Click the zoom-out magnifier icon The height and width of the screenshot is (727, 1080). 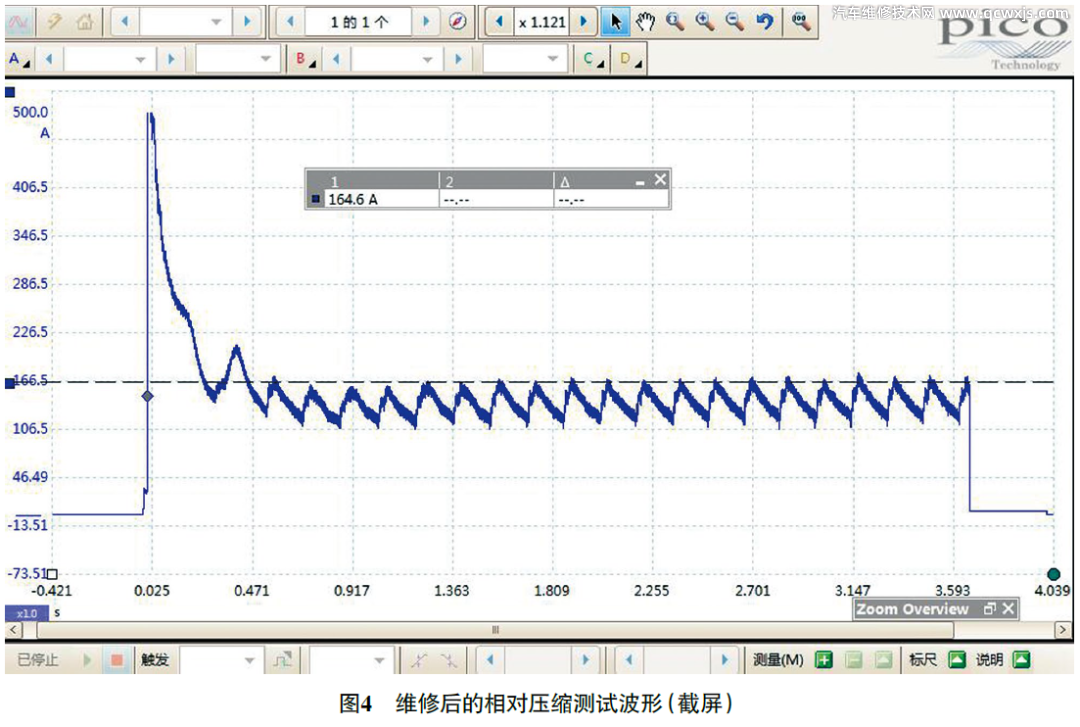[734, 22]
